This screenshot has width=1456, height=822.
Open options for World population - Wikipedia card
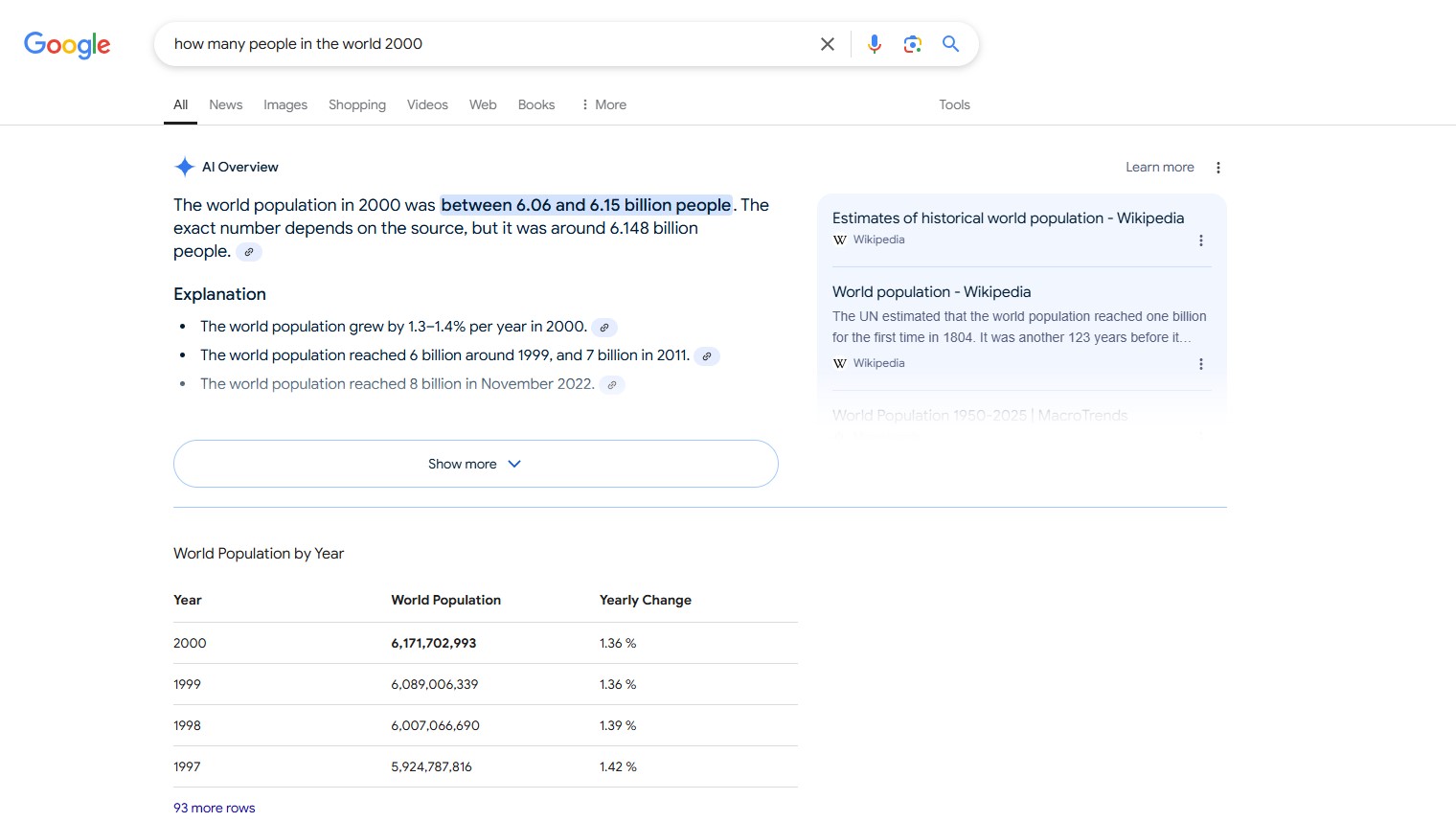[1201, 364]
